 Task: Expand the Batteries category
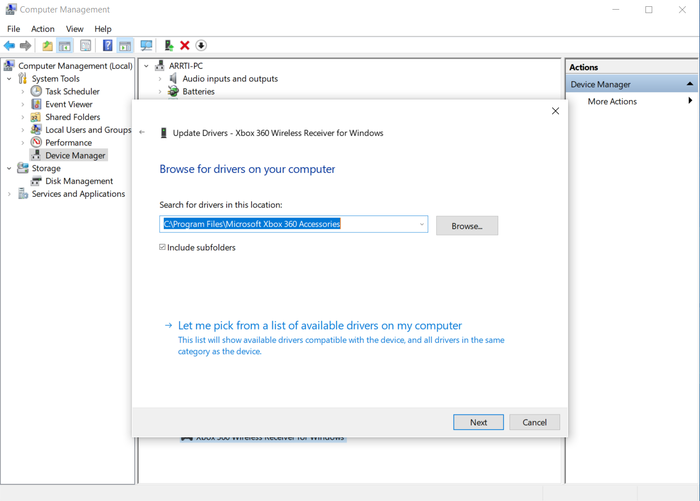160,92
